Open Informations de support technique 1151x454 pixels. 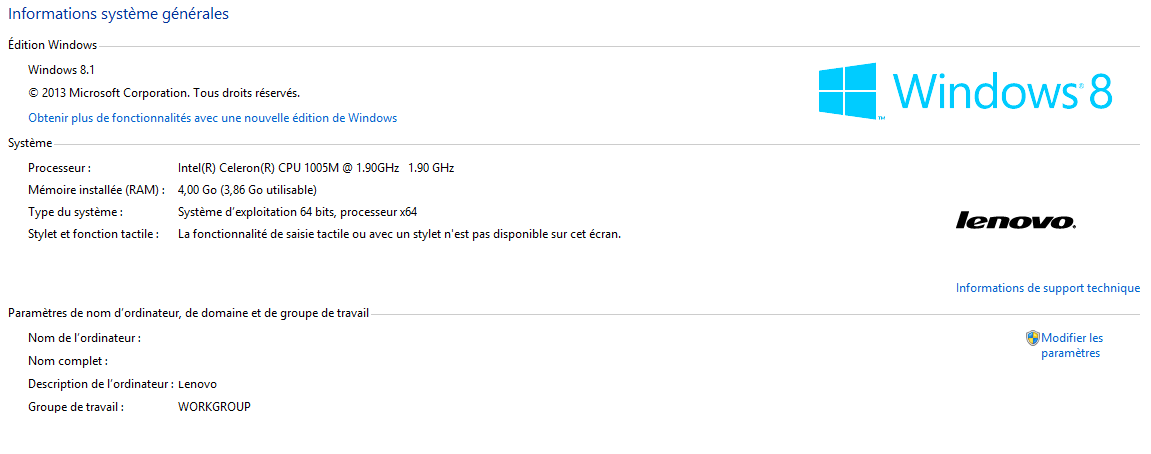[x=1047, y=288]
